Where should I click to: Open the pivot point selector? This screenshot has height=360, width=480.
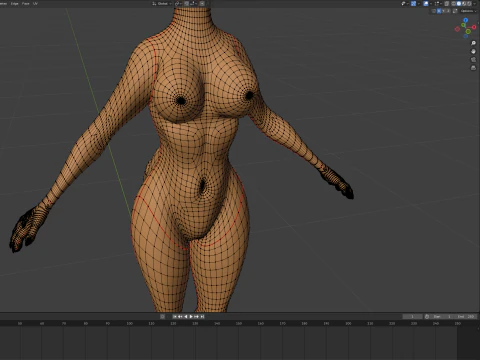pos(178,4)
